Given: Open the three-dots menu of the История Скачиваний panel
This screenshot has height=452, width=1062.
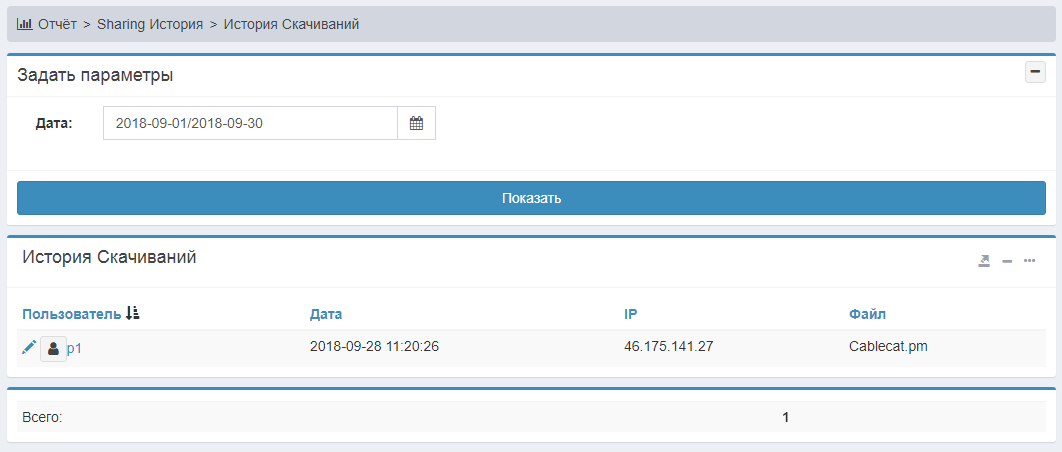Looking at the screenshot, I should [x=1030, y=261].
